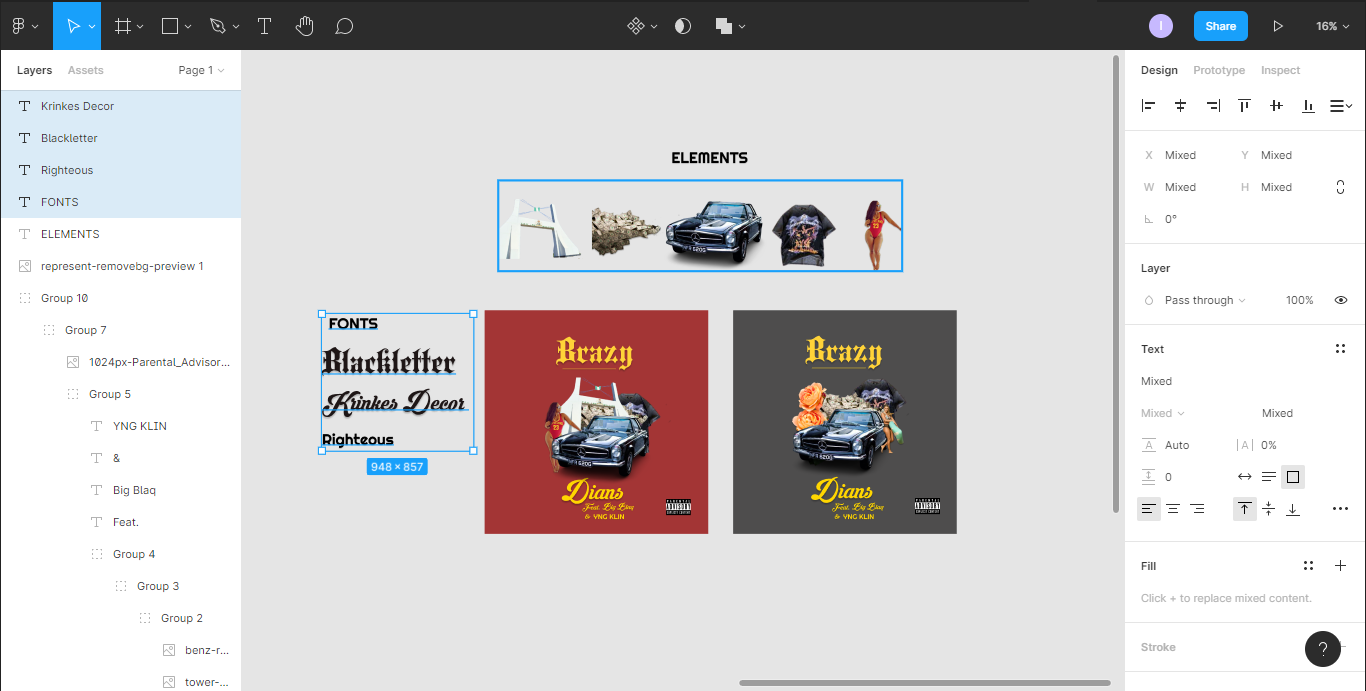Switch to the Assets tab
Viewport: 1366px width, 691px height.
point(85,70)
